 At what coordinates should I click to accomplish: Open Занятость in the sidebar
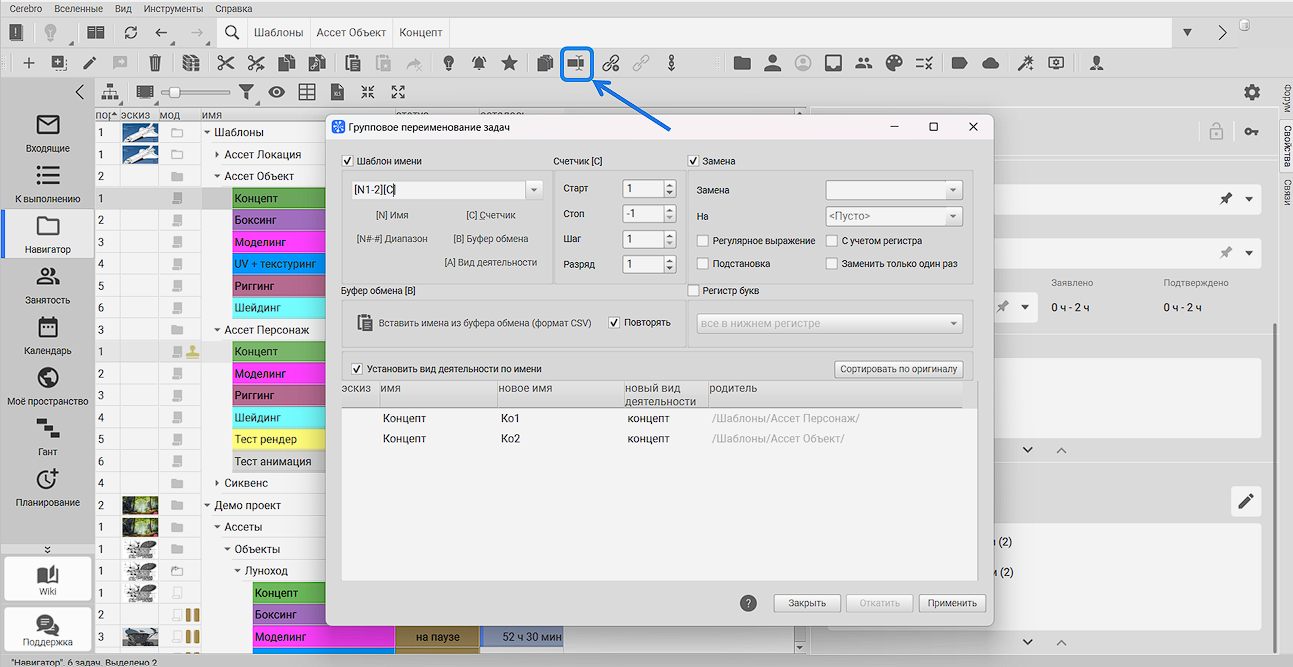pyautogui.click(x=48, y=286)
